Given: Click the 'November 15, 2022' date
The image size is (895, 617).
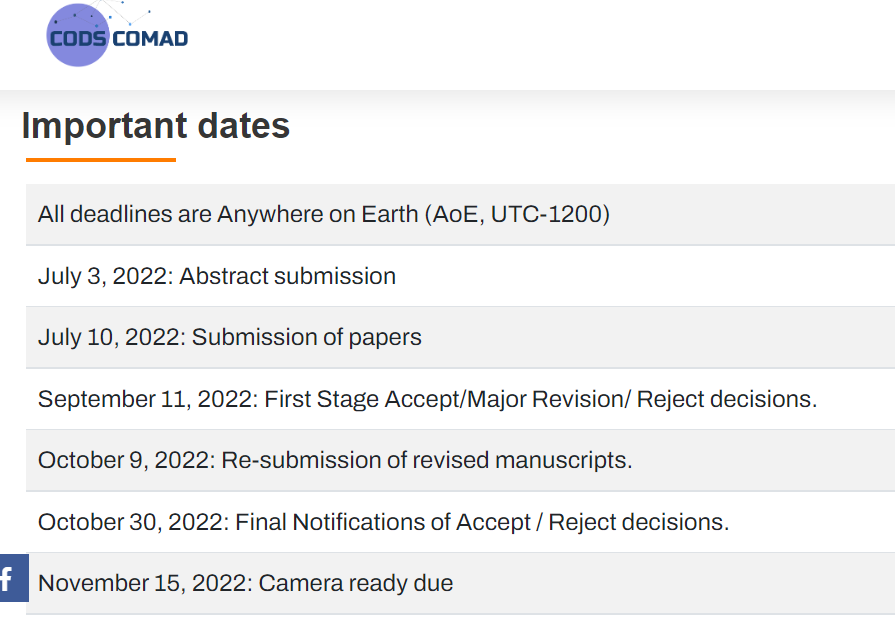Looking at the screenshot, I should click(x=145, y=583).
